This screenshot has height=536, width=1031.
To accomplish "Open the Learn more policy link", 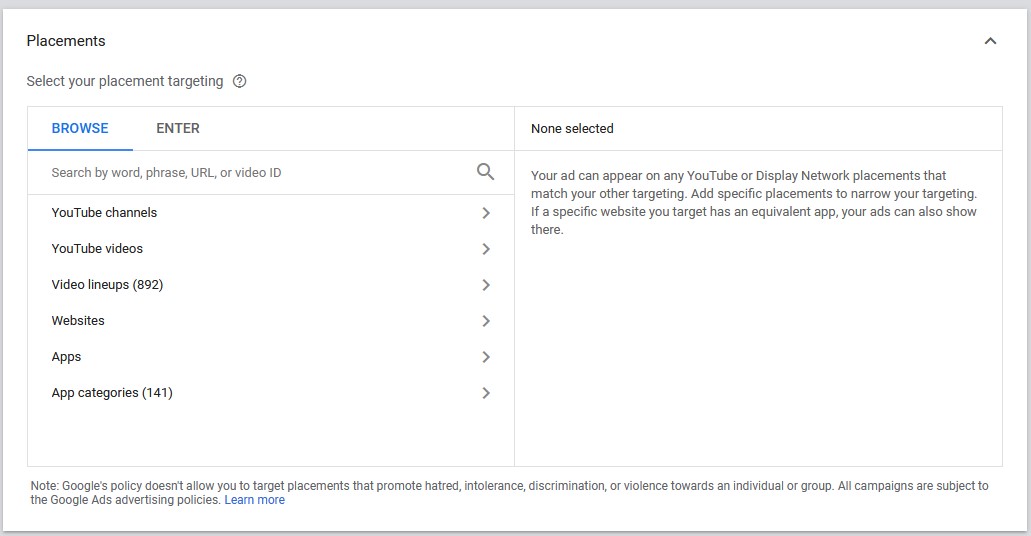I will point(254,500).
